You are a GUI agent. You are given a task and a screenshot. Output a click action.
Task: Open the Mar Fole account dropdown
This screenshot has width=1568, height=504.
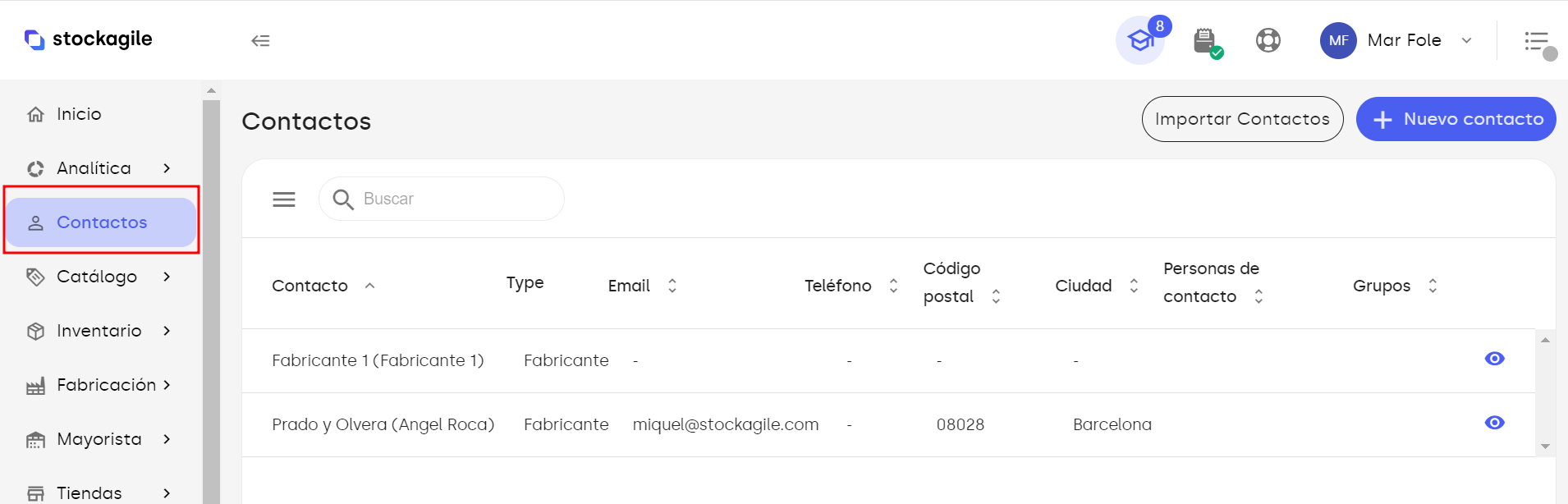[x=1466, y=40]
